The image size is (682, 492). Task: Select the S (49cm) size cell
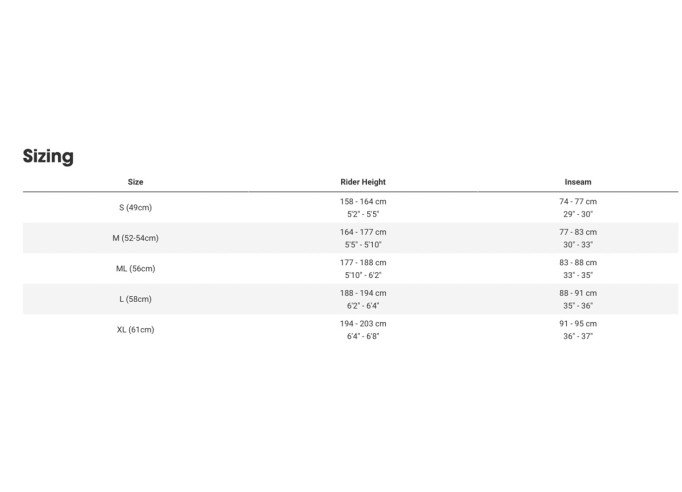[x=136, y=207]
